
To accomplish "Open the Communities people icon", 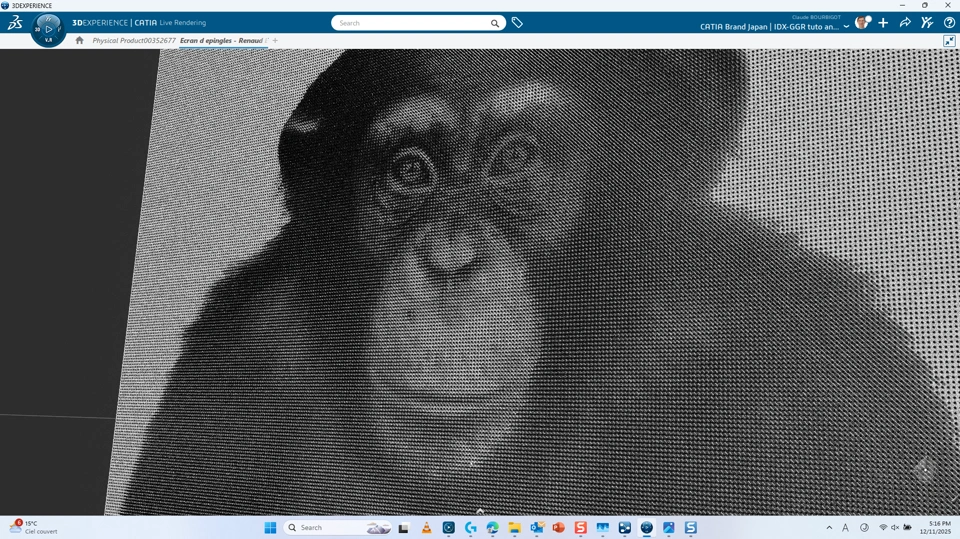I will [x=927, y=23].
